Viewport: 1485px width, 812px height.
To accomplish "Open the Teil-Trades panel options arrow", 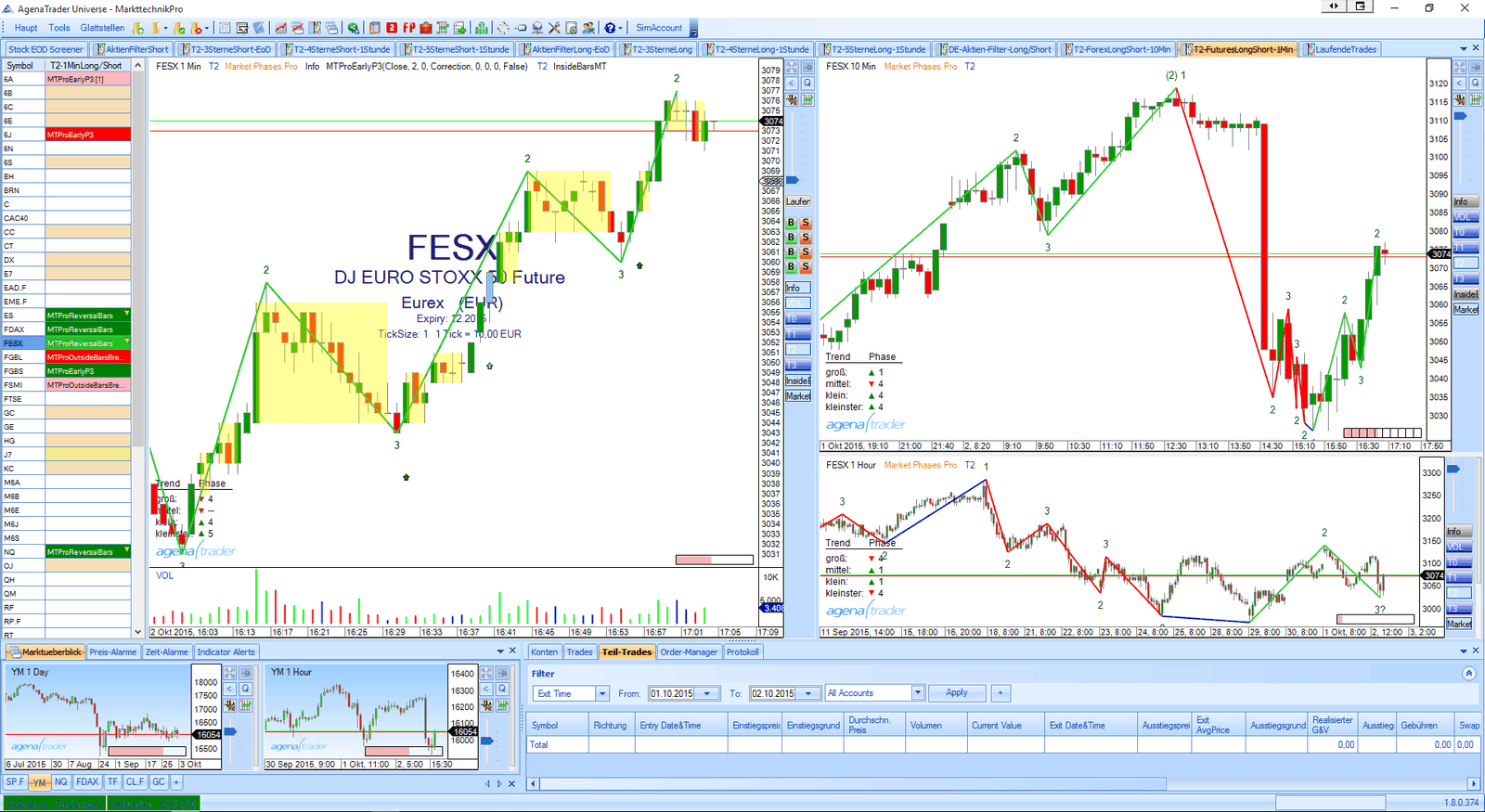I will point(1463,651).
